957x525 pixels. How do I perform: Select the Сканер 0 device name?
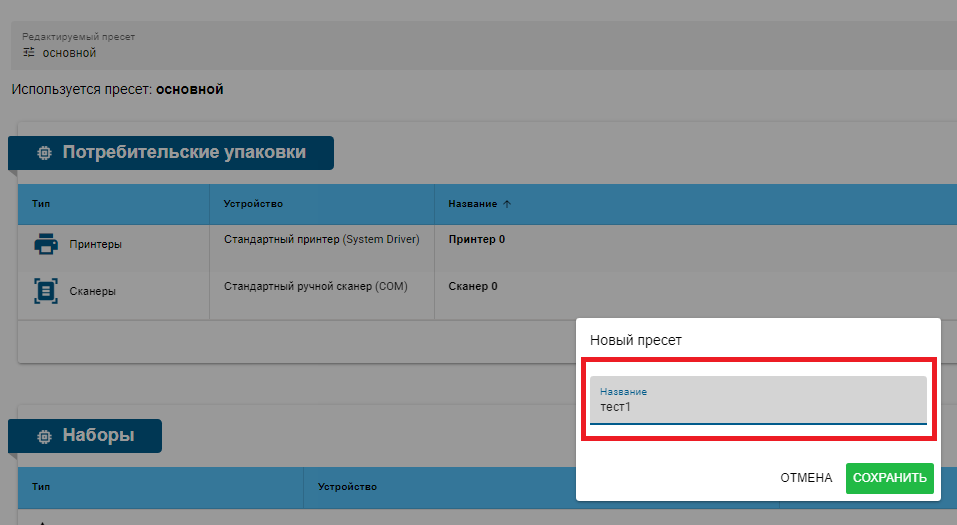pyautogui.click(x=473, y=287)
